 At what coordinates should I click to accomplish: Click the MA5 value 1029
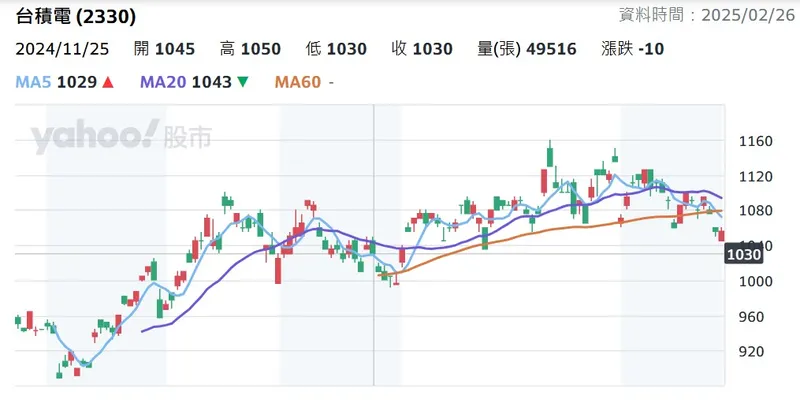click(77, 82)
